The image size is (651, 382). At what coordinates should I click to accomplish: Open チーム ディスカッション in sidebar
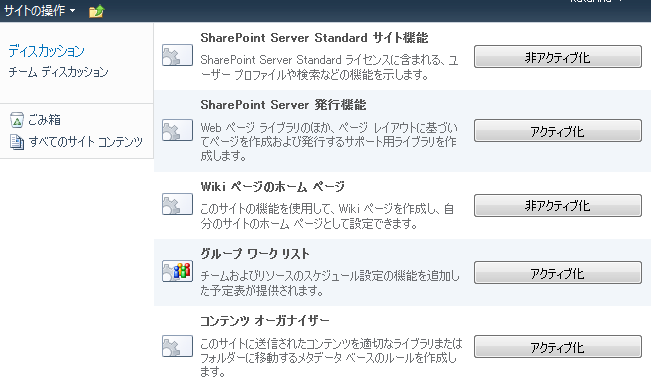58,72
